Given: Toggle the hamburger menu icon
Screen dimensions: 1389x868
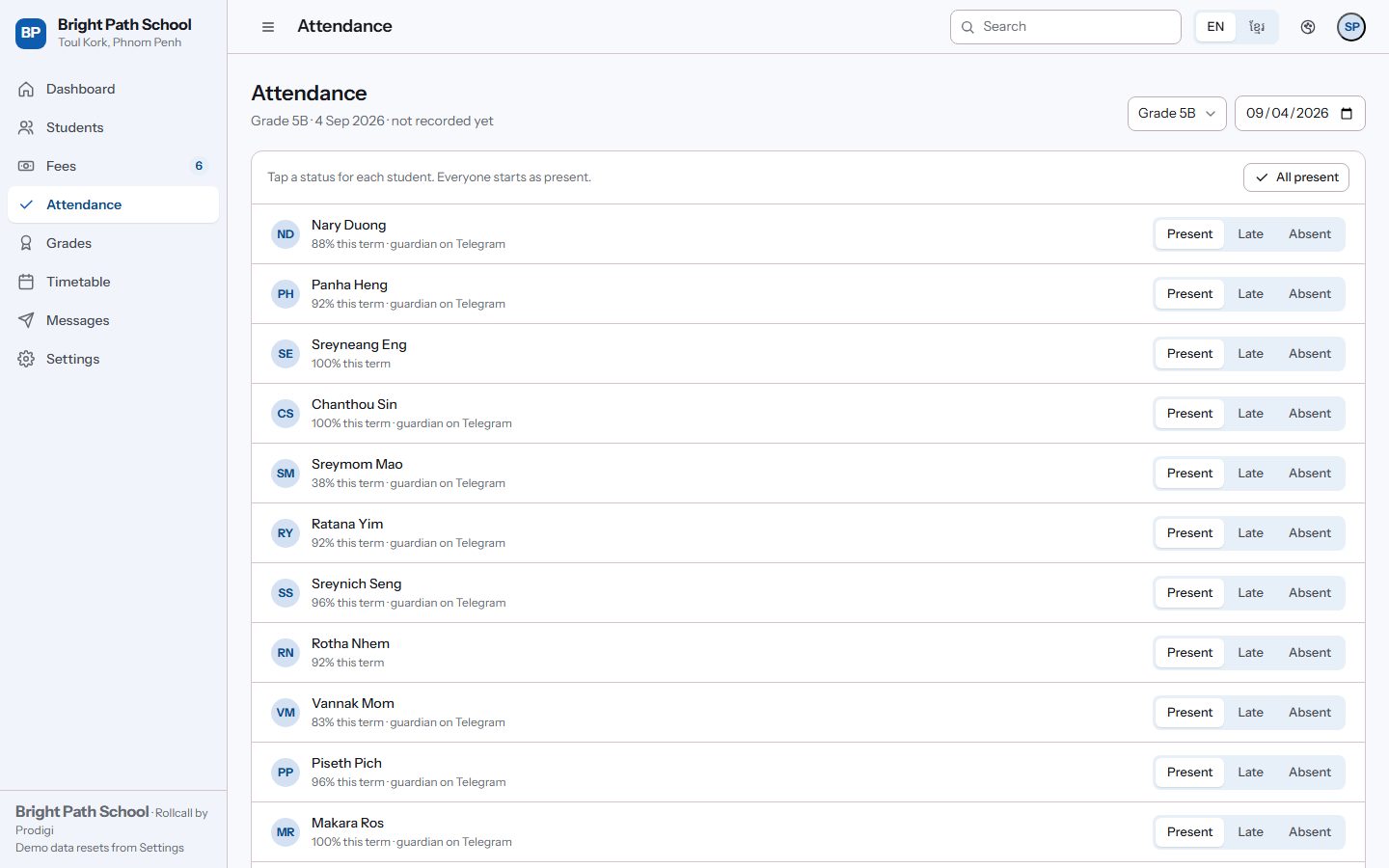Looking at the screenshot, I should (268, 27).
